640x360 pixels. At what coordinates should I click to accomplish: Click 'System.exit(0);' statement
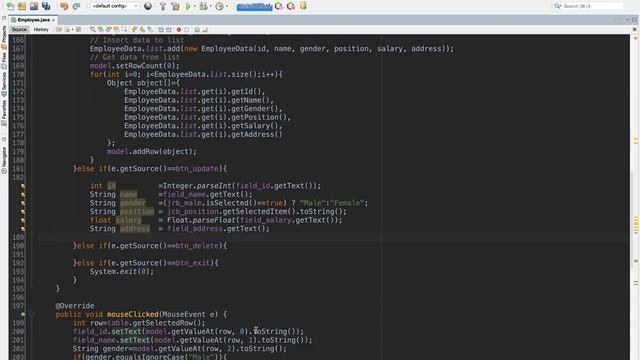pos(122,271)
